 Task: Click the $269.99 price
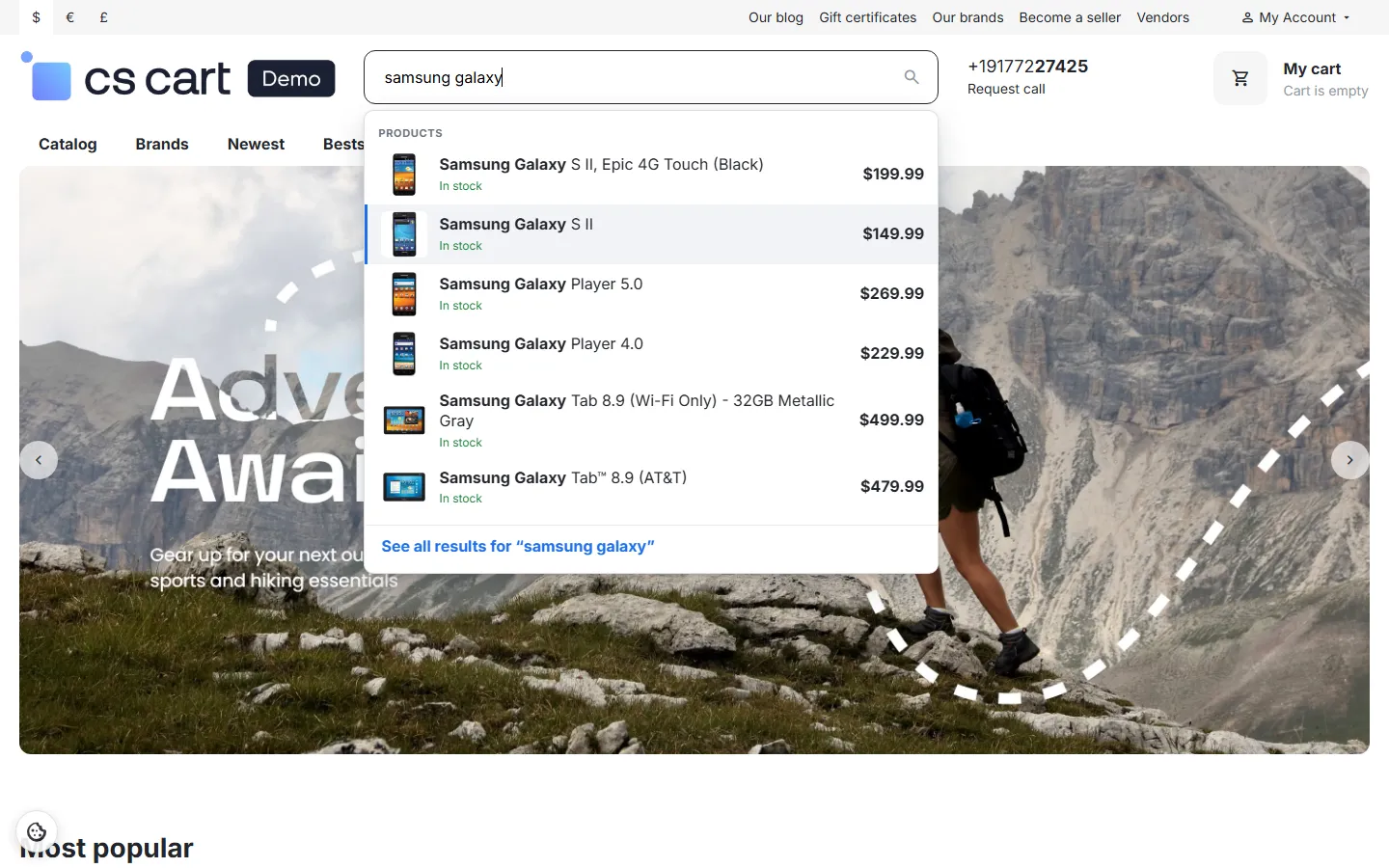(892, 293)
